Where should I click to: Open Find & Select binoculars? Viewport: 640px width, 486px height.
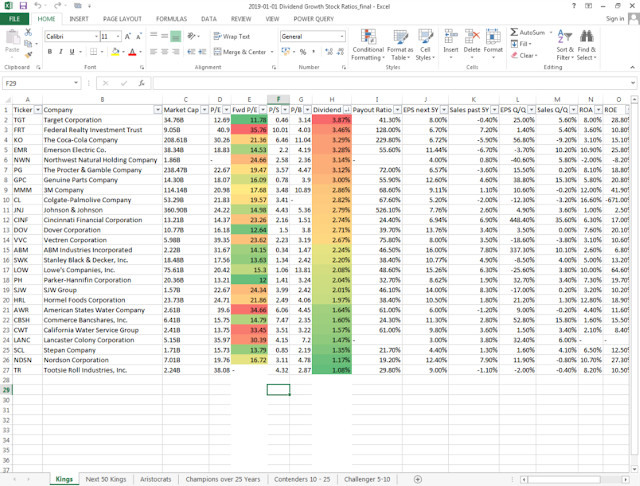[587, 45]
